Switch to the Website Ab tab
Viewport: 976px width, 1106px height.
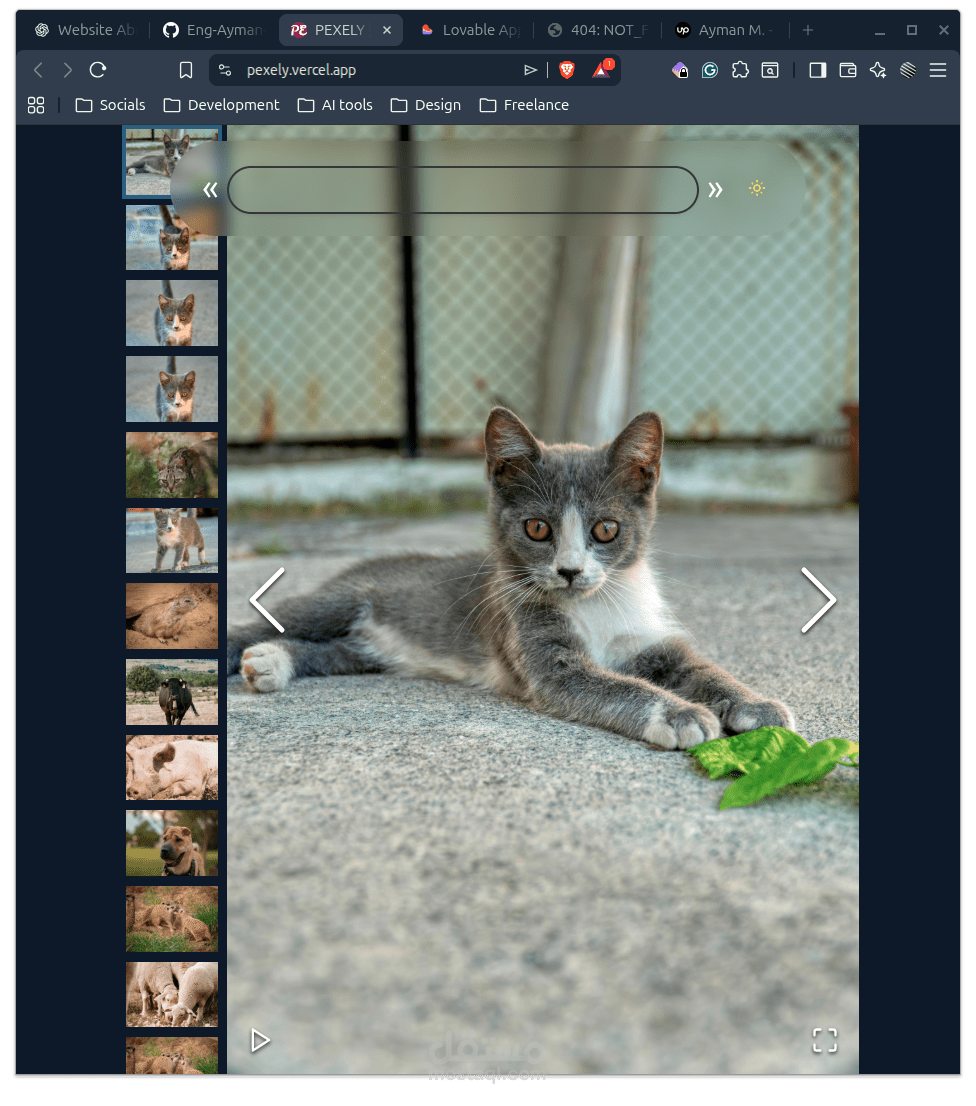85,30
